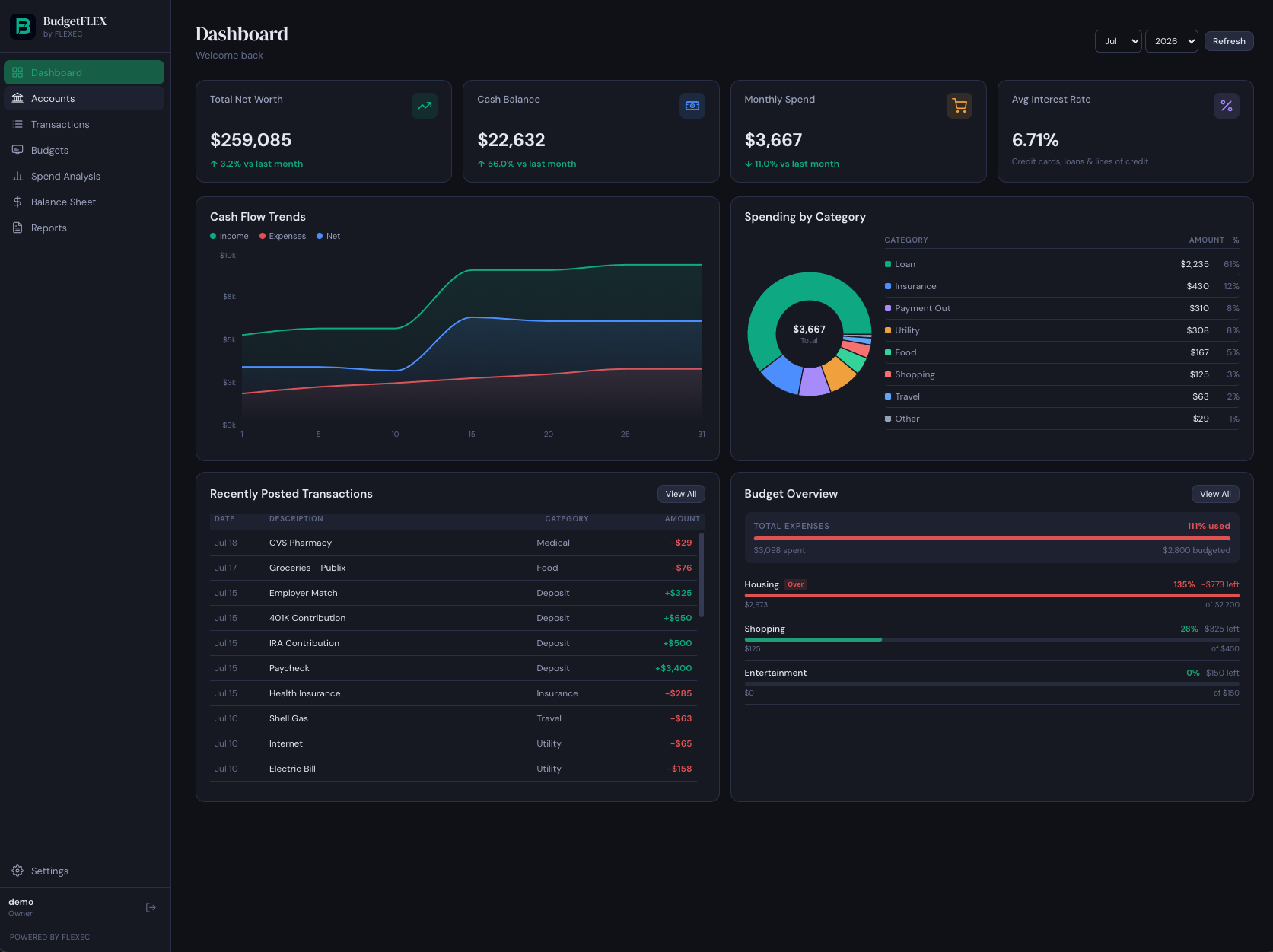Click the IRA Contribution row
This screenshot has width=1273, height=952.
click(x=454, y=643)
